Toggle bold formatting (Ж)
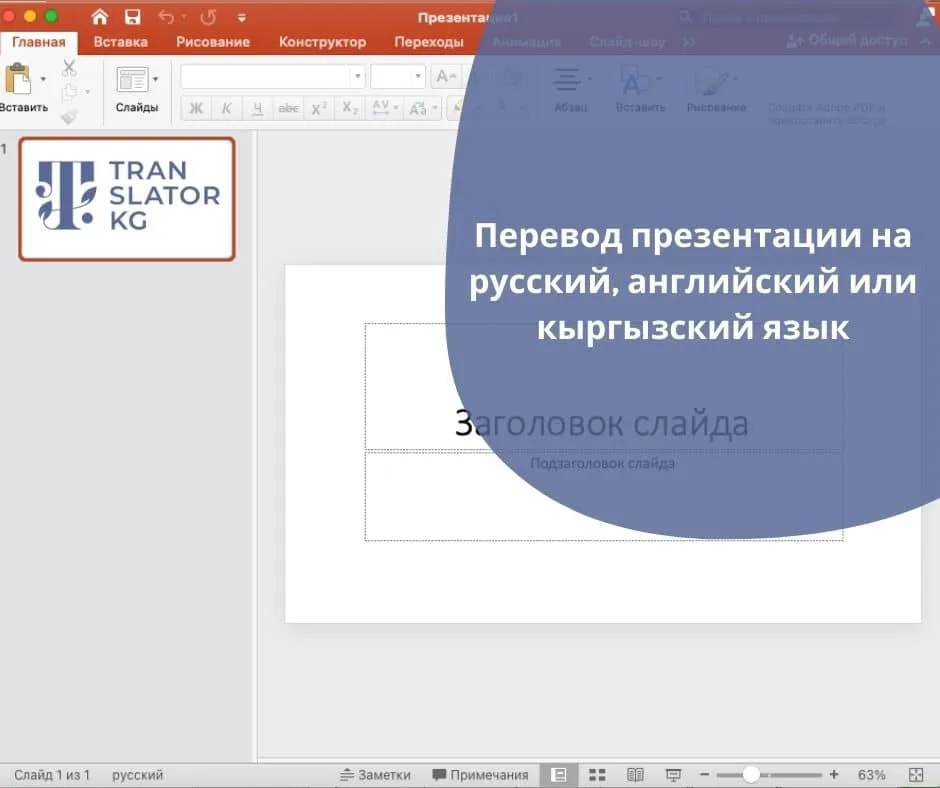Viewport: 940px width, 788px height. 196,109
